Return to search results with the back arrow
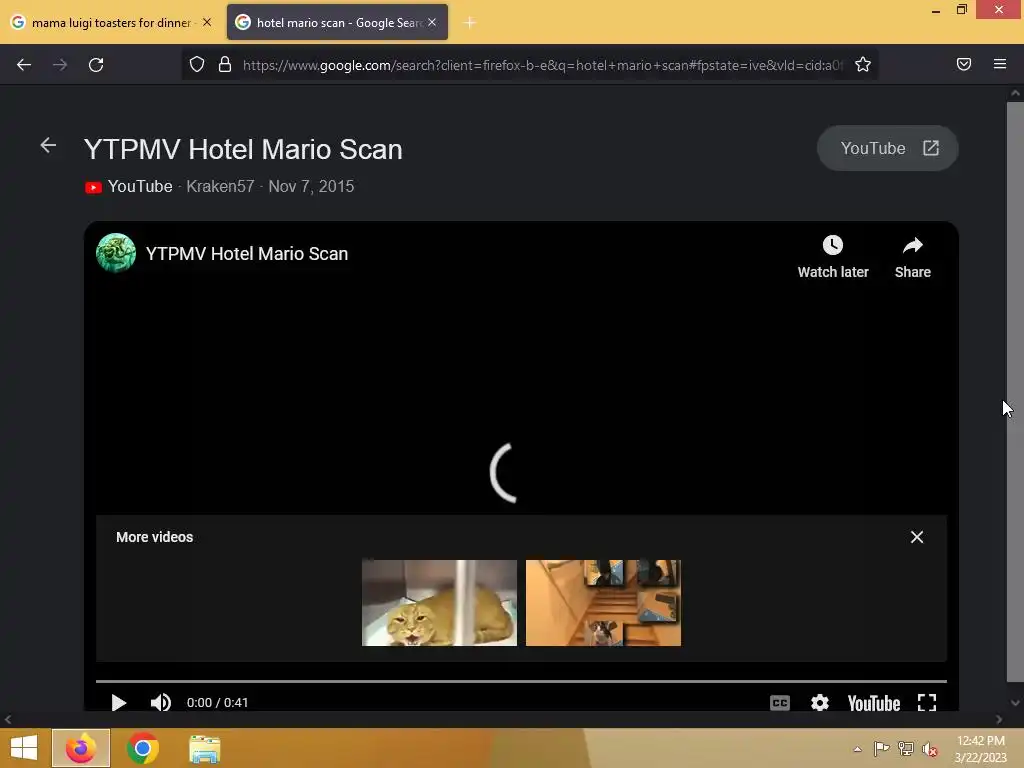 point(48,145)
